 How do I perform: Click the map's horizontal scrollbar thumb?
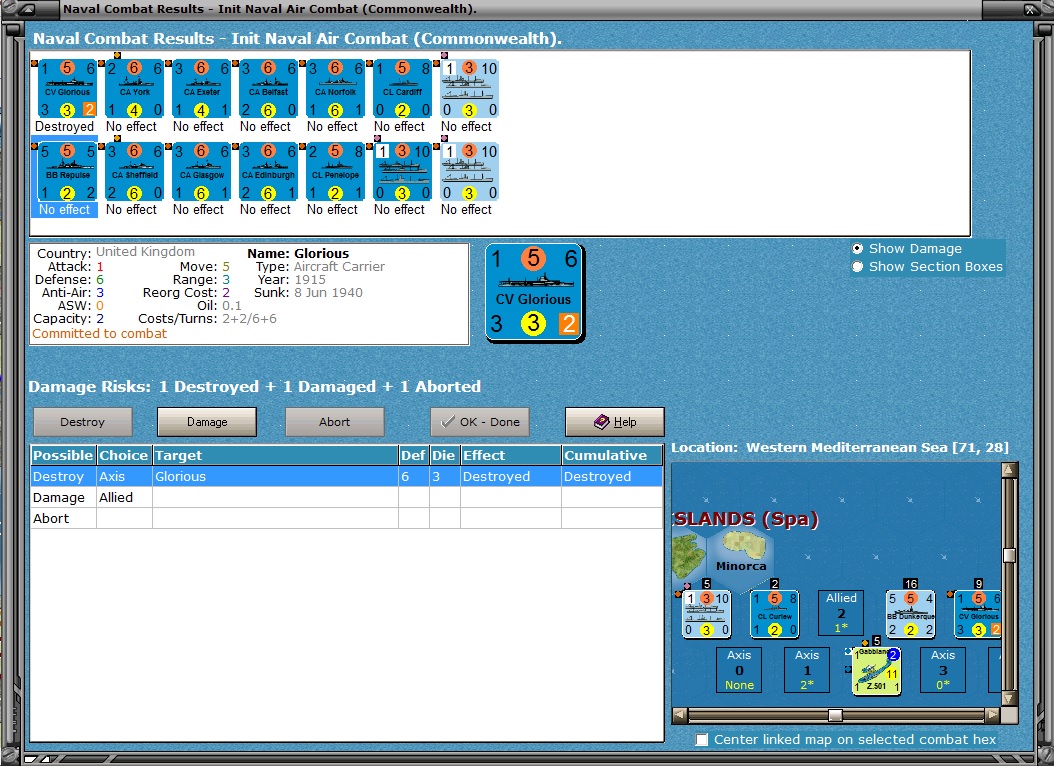(835, 715)
